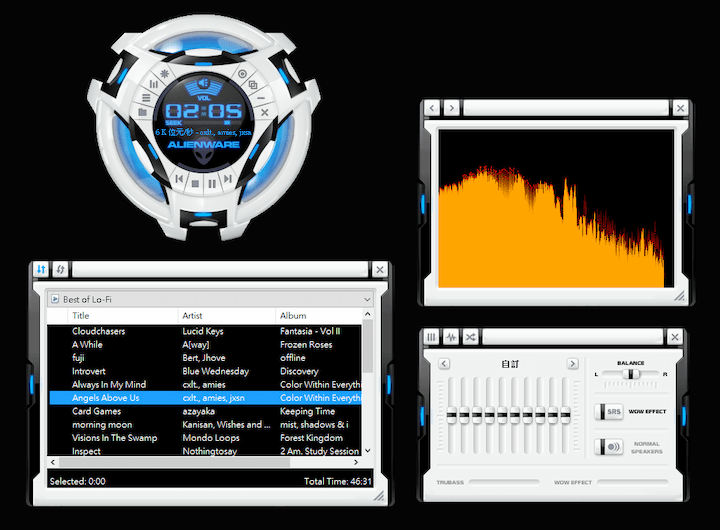Click the TRUBASS level slider
The height and width of the screenshot is (530, 720).
(504, 482)
